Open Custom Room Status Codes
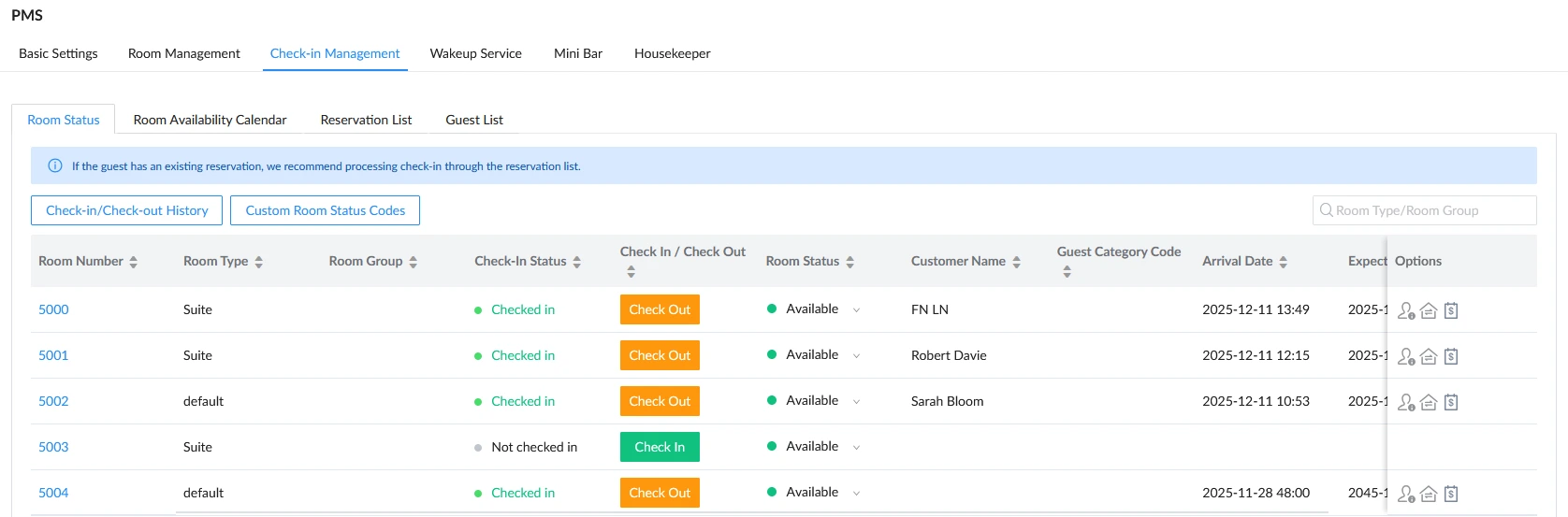 [326, 210]
